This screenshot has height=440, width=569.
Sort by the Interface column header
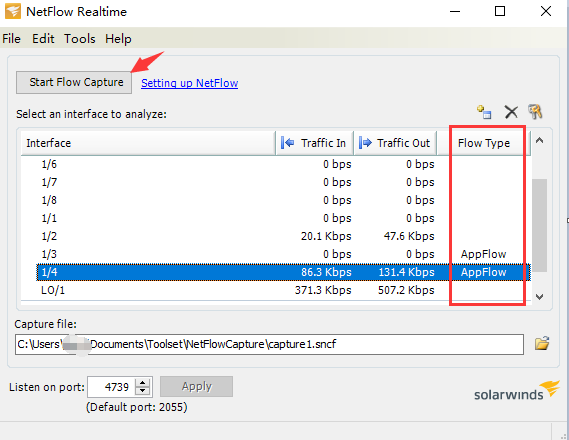point(148,143)
